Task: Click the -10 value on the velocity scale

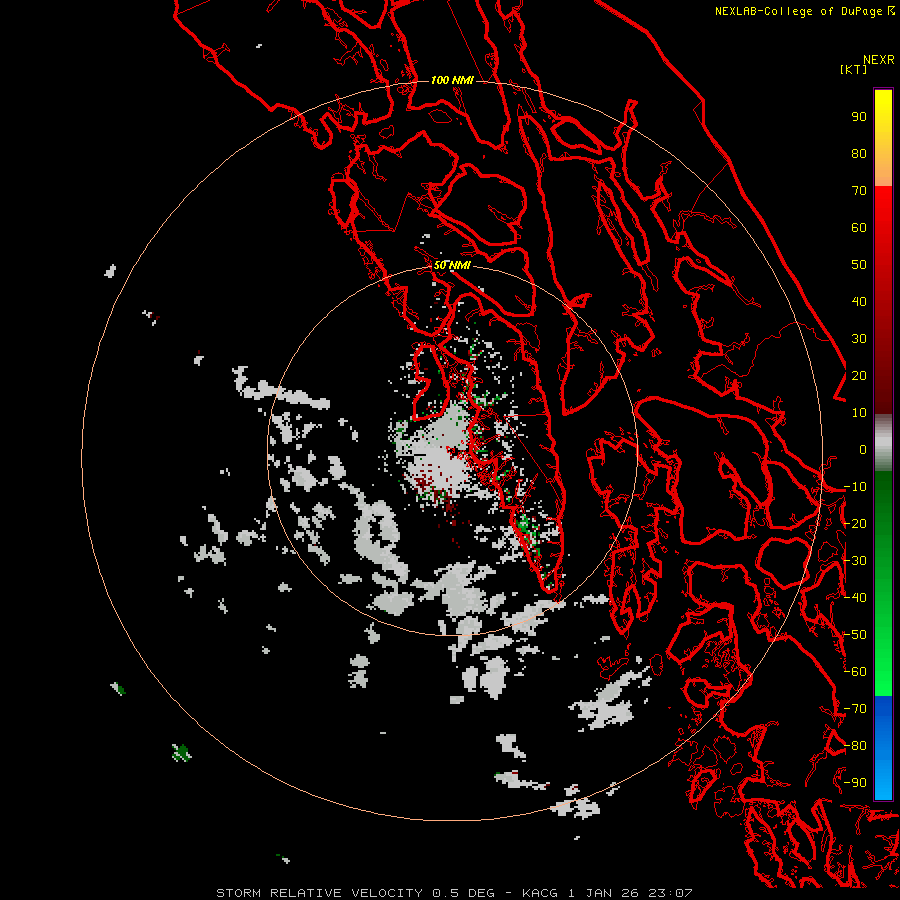Action: 855,487
